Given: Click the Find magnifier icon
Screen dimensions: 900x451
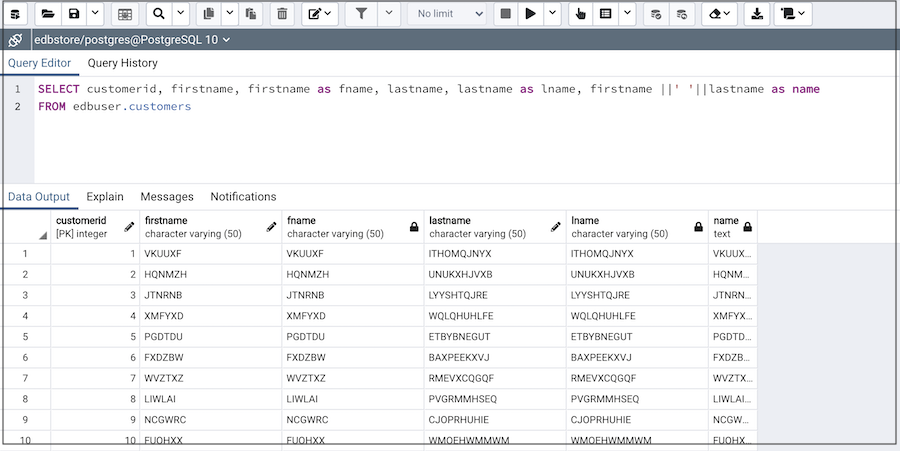Looking at the screenshot, I should [x=158, y=14].
